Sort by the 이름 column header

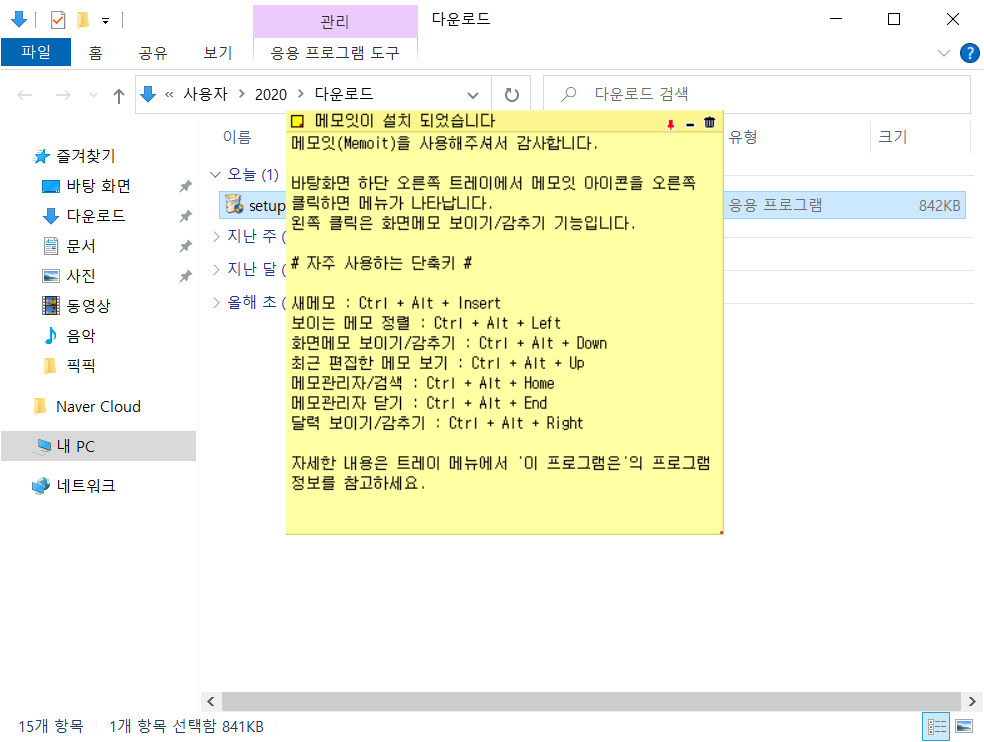point(237,137)
